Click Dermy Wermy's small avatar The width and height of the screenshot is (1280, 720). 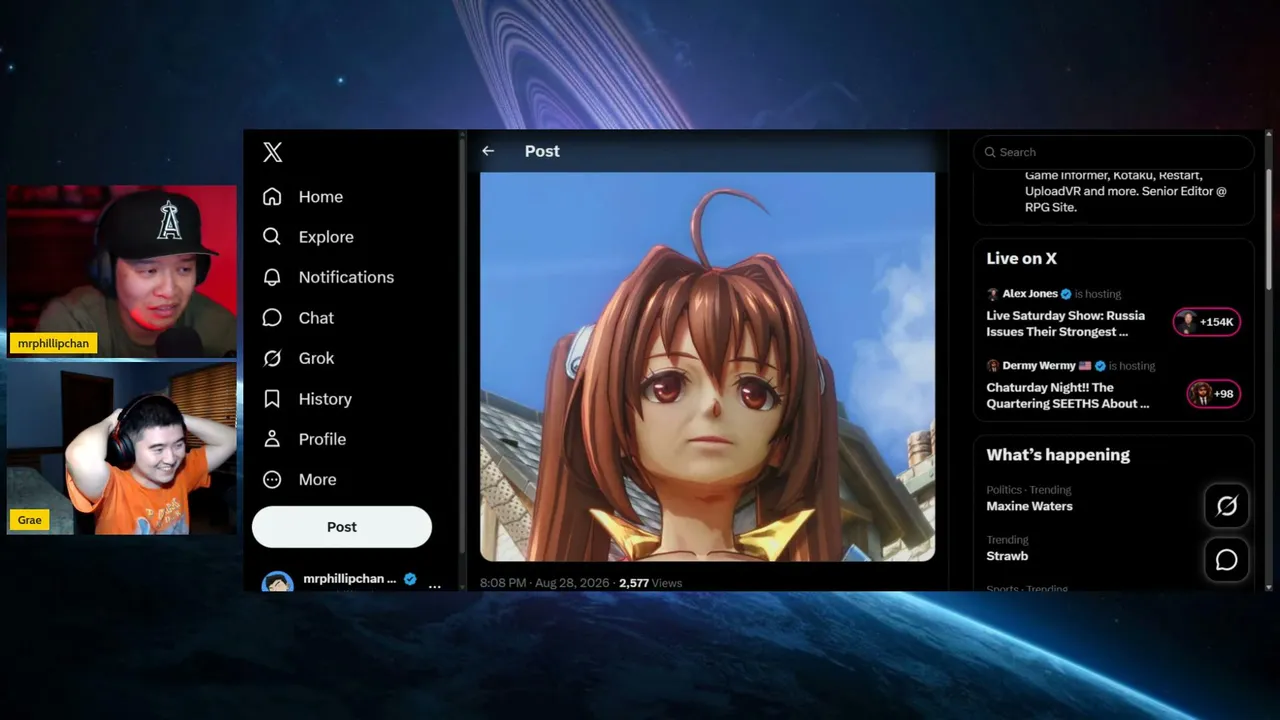pos(993,366)
